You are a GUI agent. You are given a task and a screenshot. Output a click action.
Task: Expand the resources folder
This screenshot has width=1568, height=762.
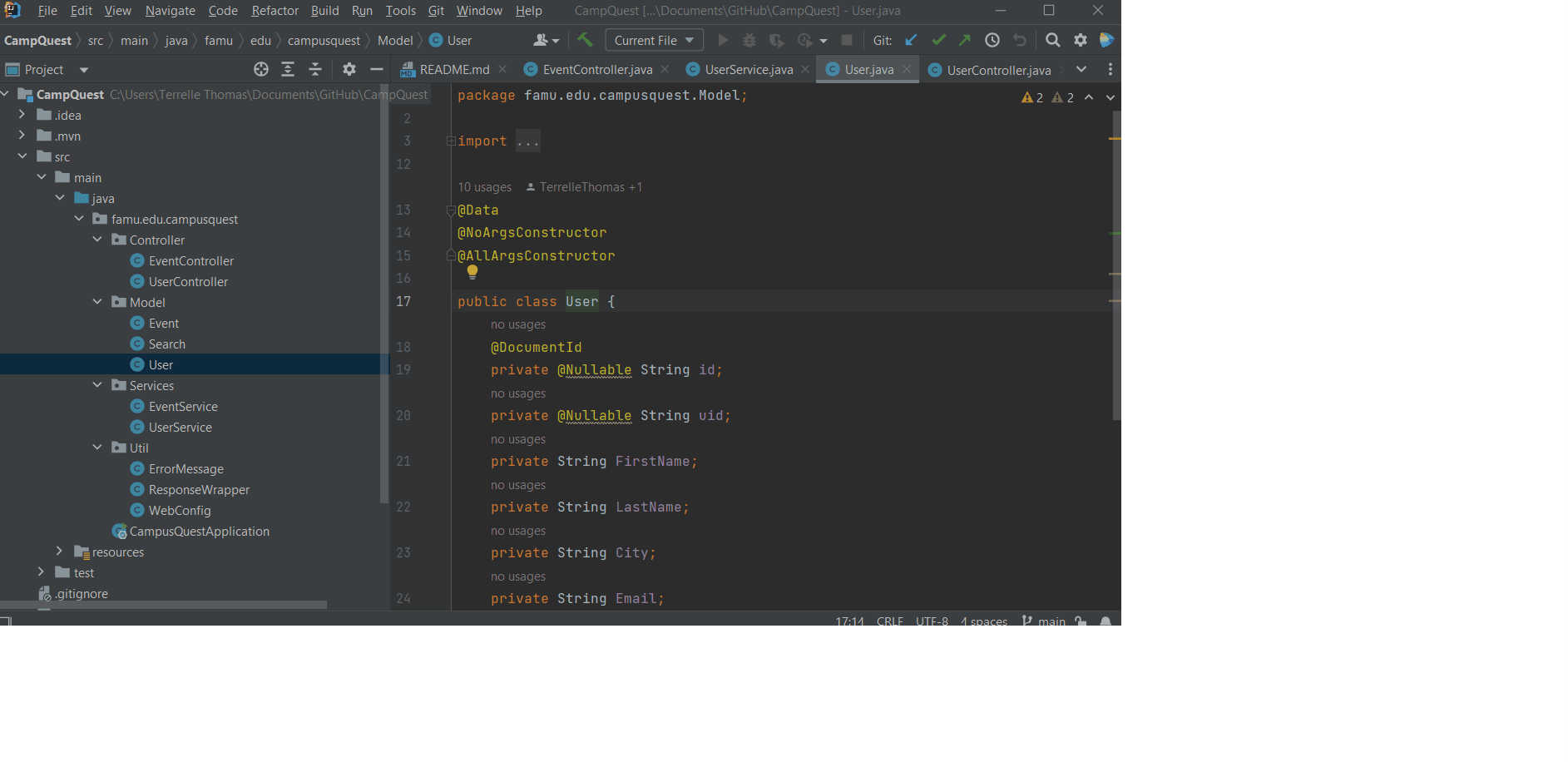[59, 552]
